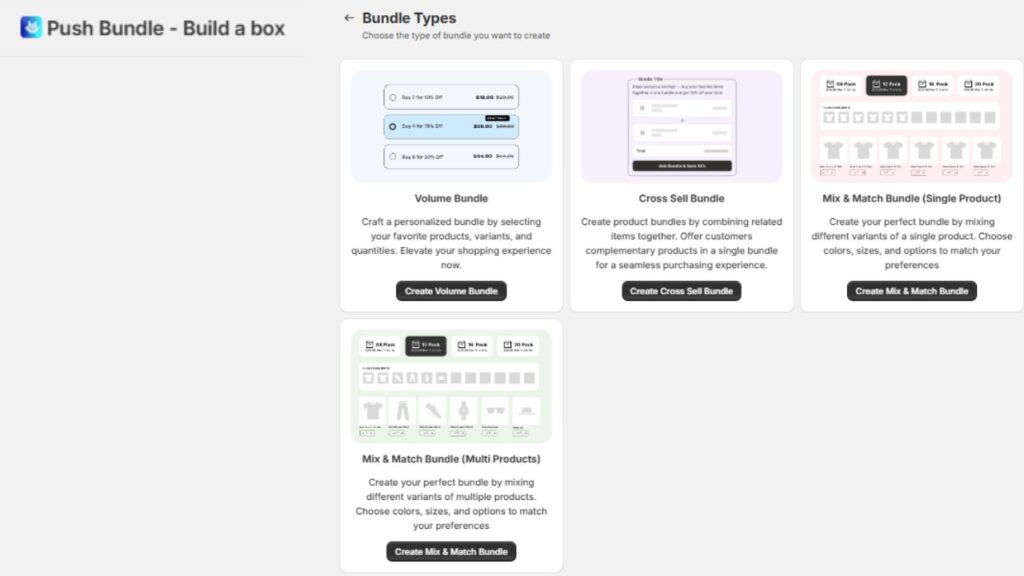Open the variant selector under the first t-shirt

[827, 172]
